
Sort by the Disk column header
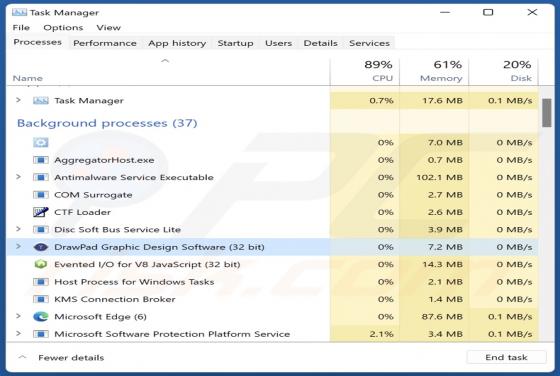pos(503,71)
